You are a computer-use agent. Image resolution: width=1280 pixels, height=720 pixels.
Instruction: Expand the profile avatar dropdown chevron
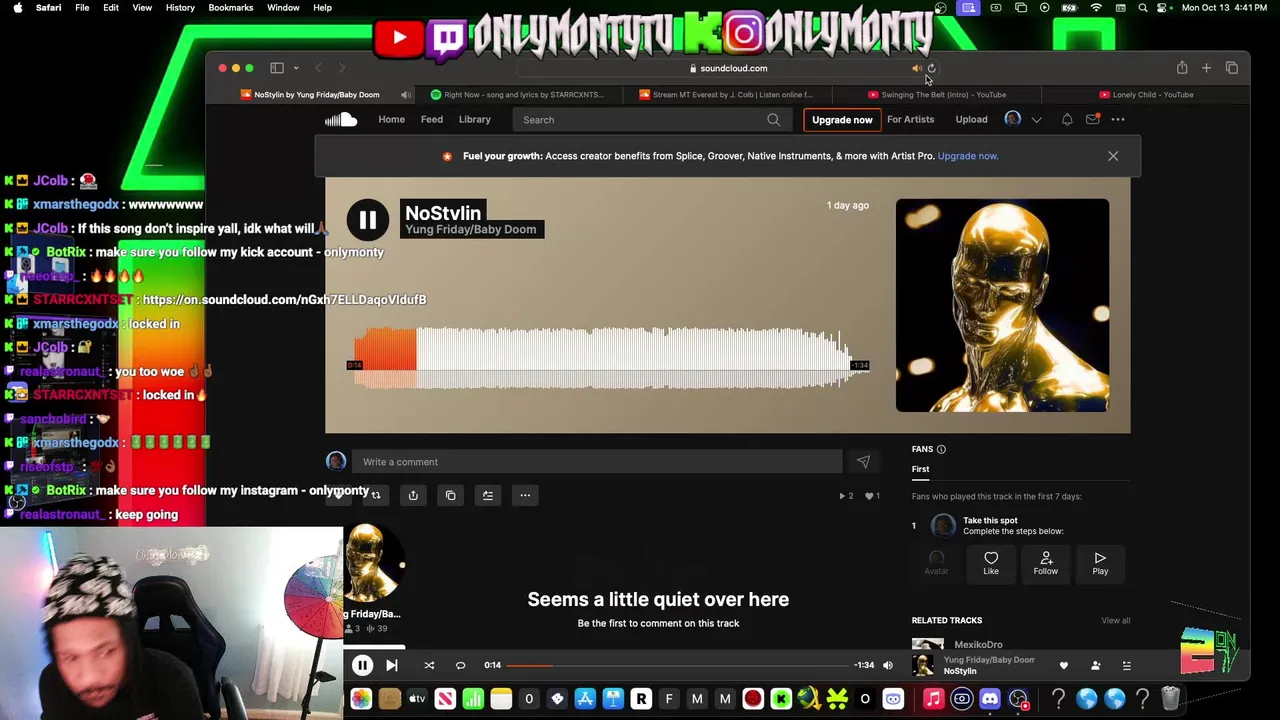1036,120
